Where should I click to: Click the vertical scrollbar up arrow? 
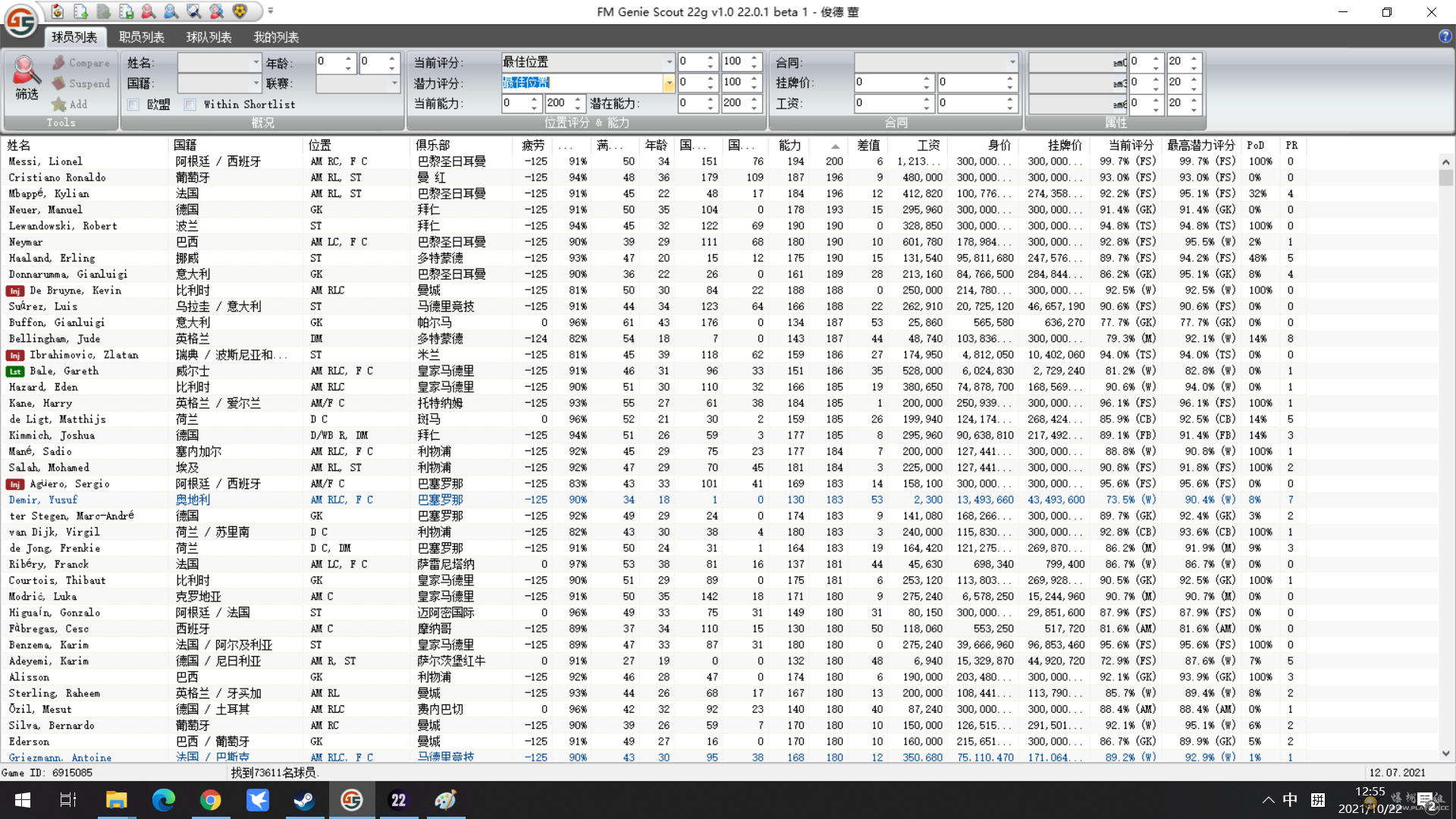coord(1446,162)
